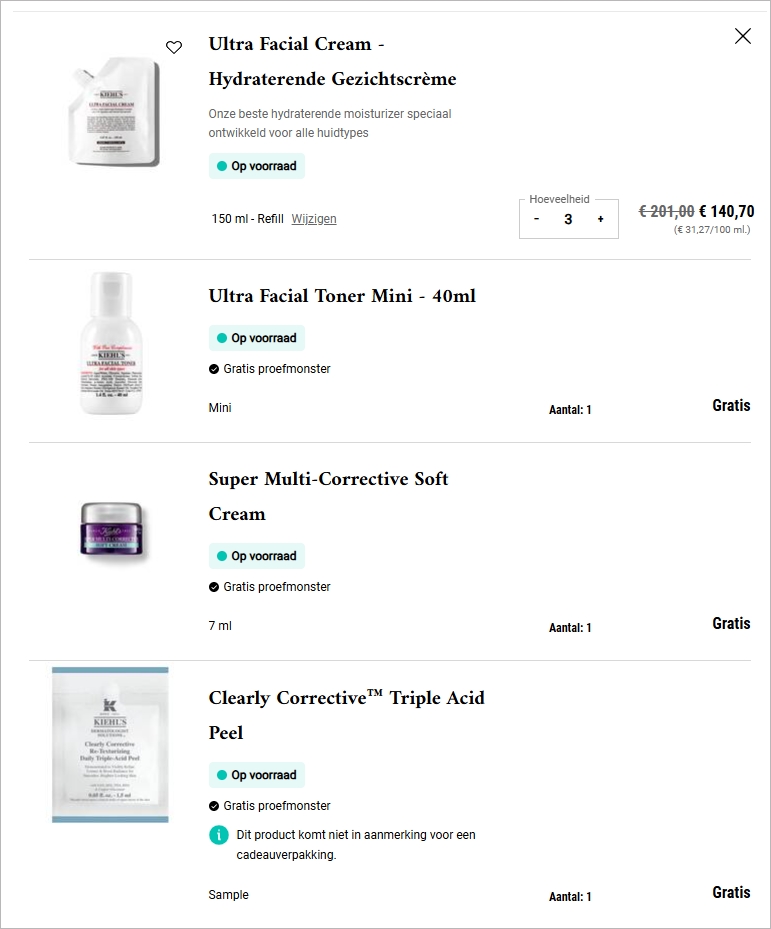771x929 pixels.
Task: Click the Wijzigen link for refill size
Action: pyautogui.click(x=314, y=219)
